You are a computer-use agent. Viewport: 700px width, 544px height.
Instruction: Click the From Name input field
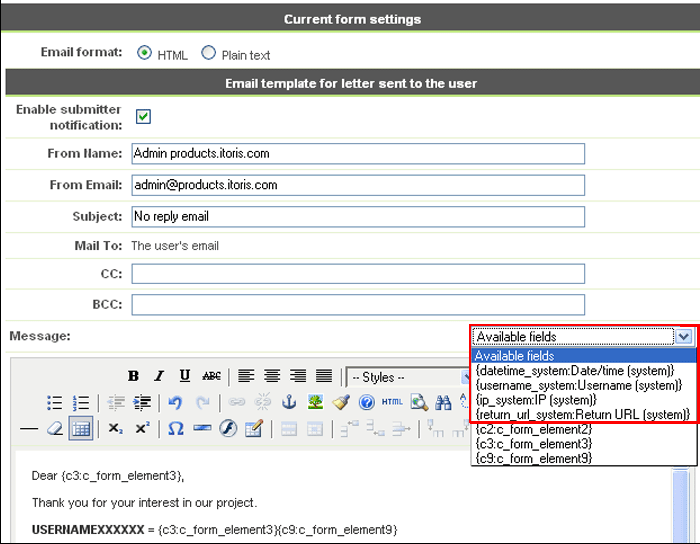[358, 154]
